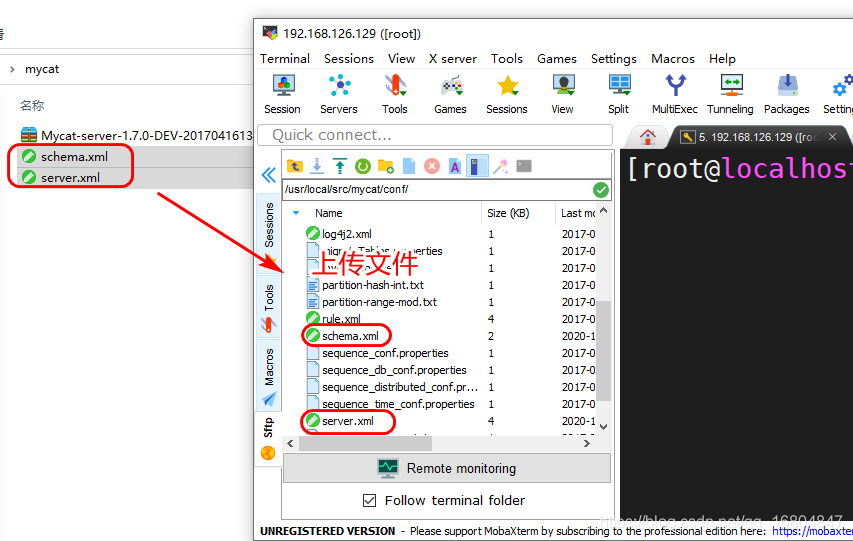Select schema.xml in remote SFTP list
853x541 pixels.
point(350,336)
